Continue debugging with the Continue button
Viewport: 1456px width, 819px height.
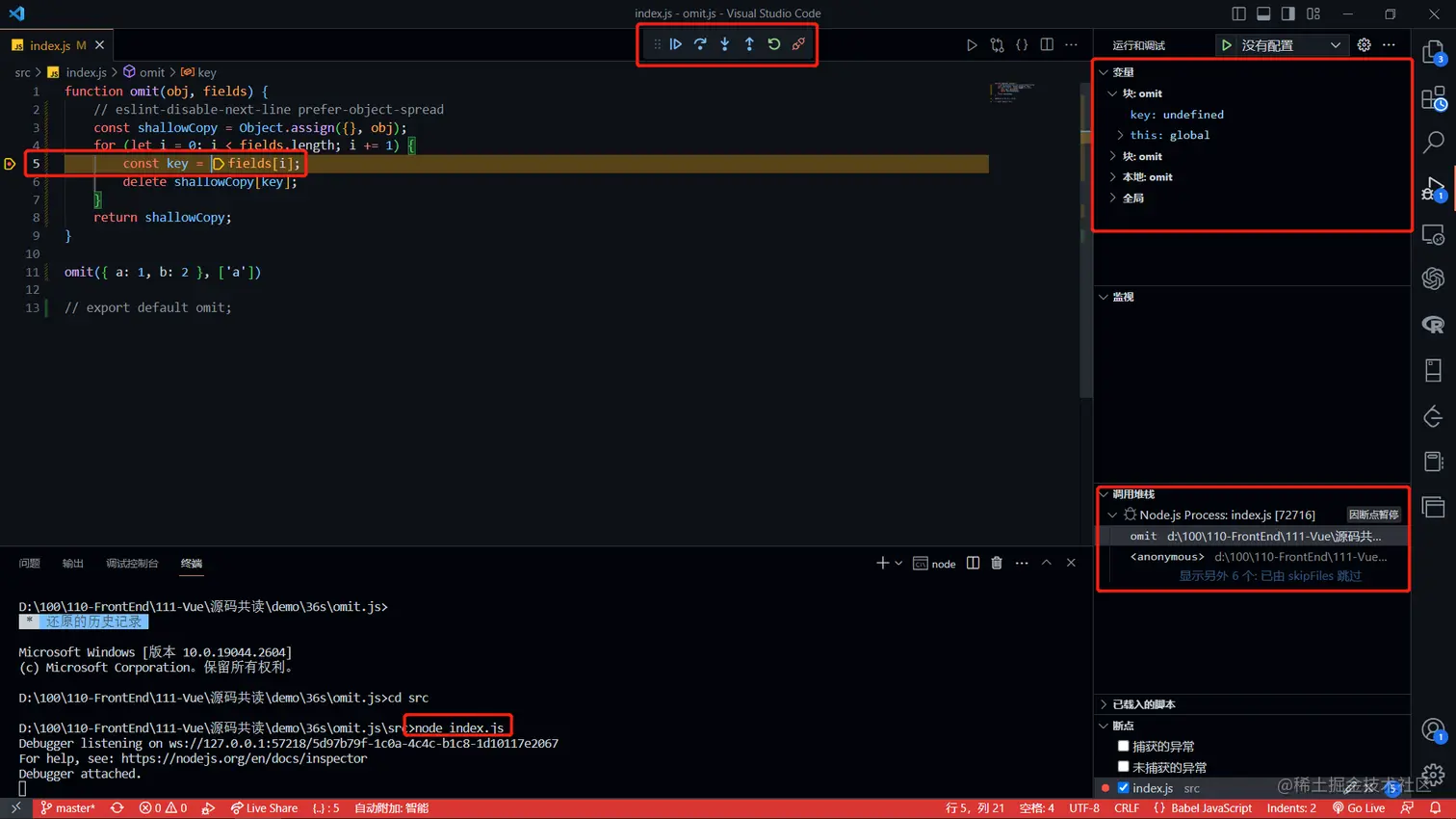pos(676,44)
